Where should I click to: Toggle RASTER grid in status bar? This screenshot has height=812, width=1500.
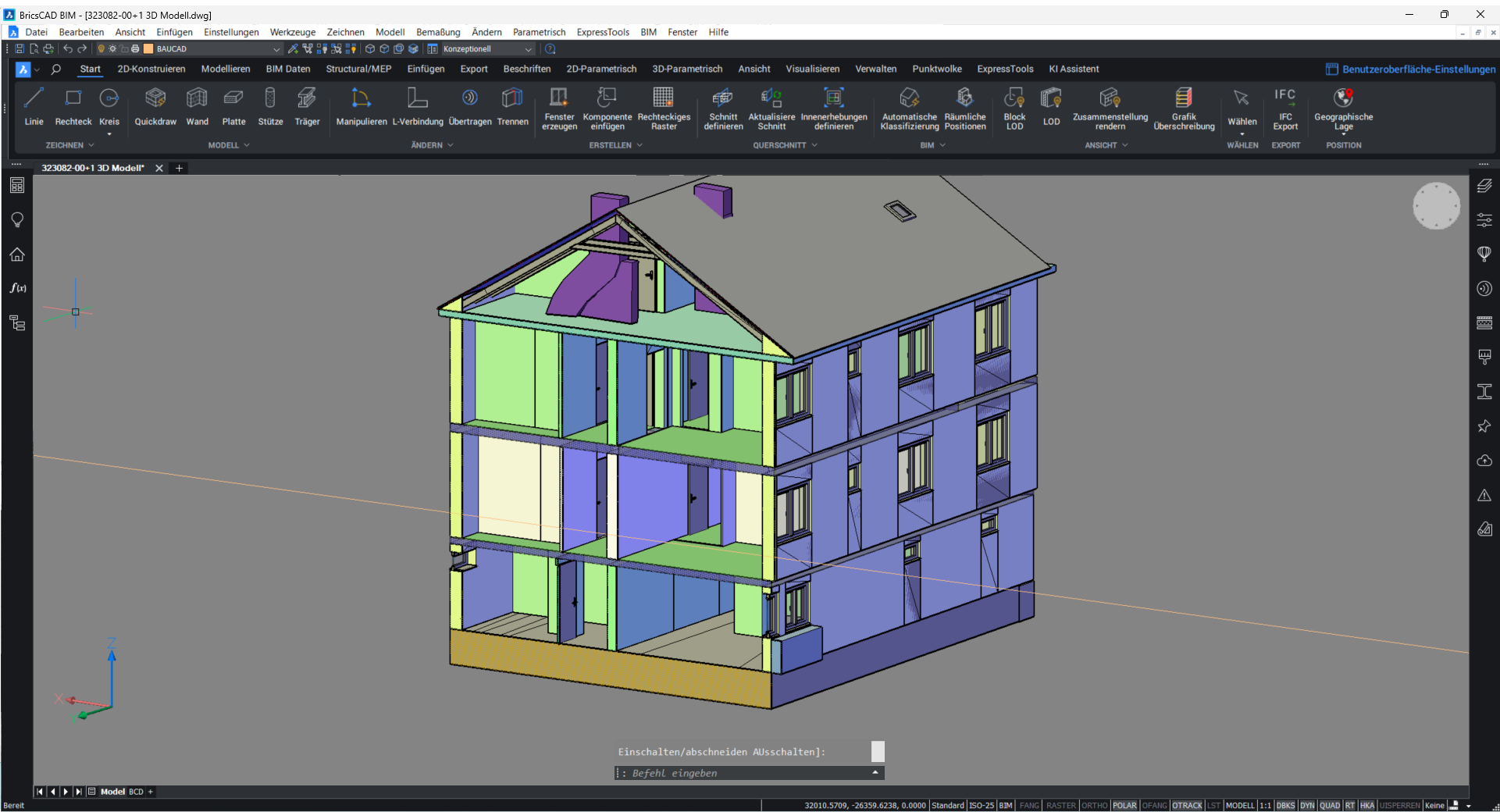tap(1061, 805)
